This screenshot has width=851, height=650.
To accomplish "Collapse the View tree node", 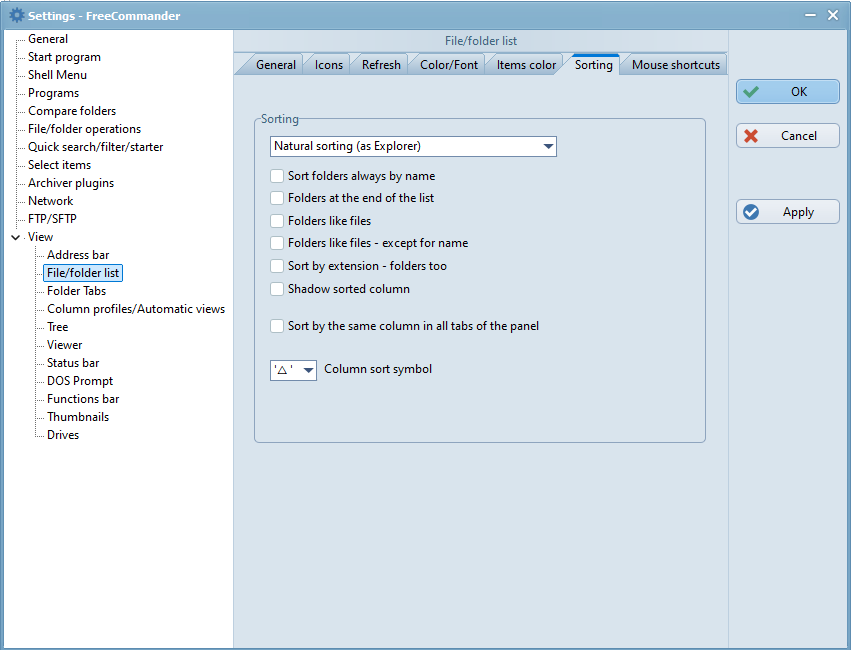I will tap(16, 237).
